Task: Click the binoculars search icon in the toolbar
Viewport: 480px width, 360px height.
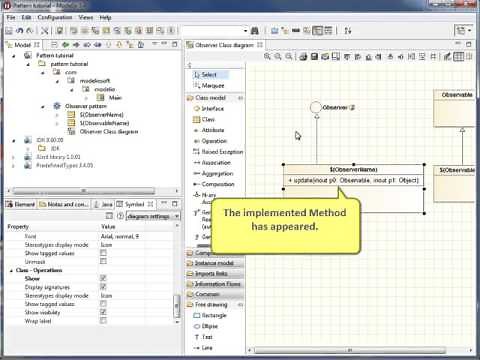Action: pos(255,31)
